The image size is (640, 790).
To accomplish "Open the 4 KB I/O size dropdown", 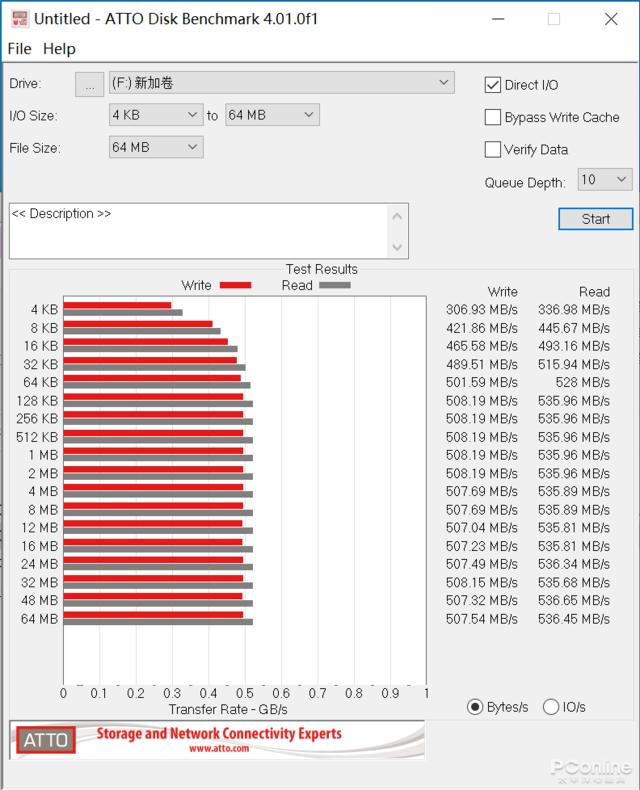I will point(156,115).
